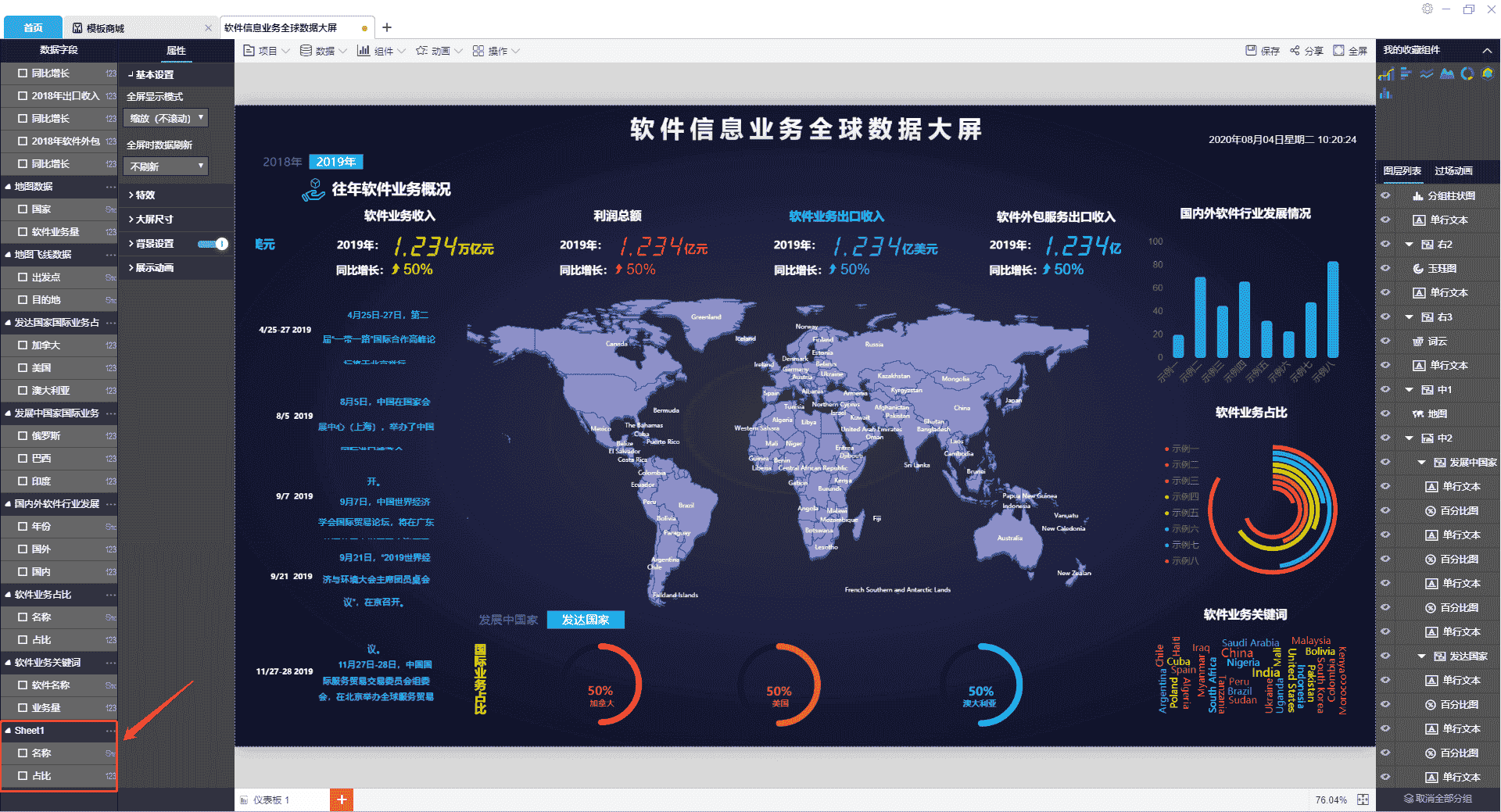Open the 全屏显示模式 dropdown showing 缩放(不滚动)

[166, 118]
